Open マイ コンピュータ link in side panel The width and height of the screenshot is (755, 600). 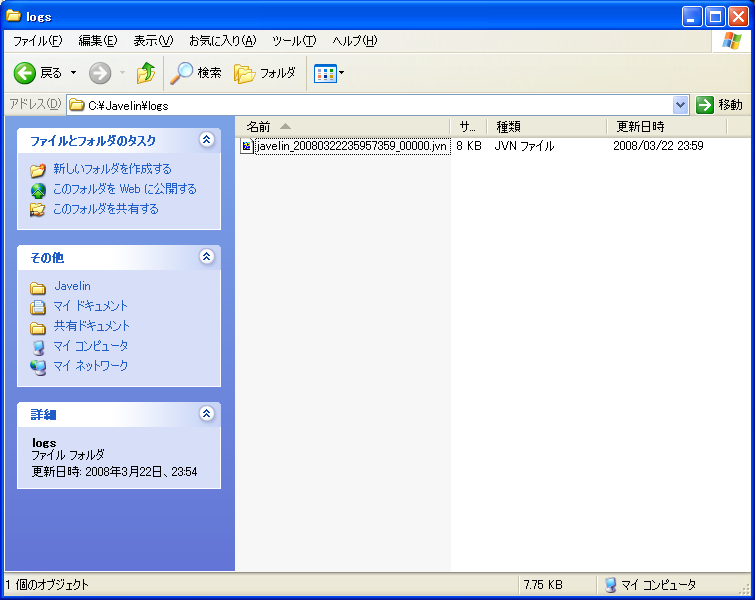tap(91, 346)
